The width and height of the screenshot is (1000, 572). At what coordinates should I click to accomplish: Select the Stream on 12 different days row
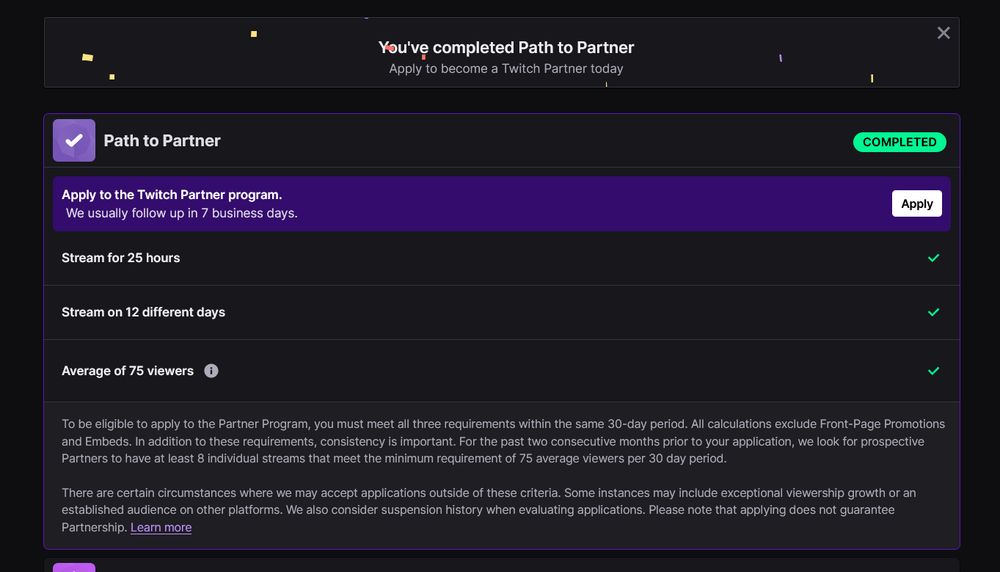point(501,312)
